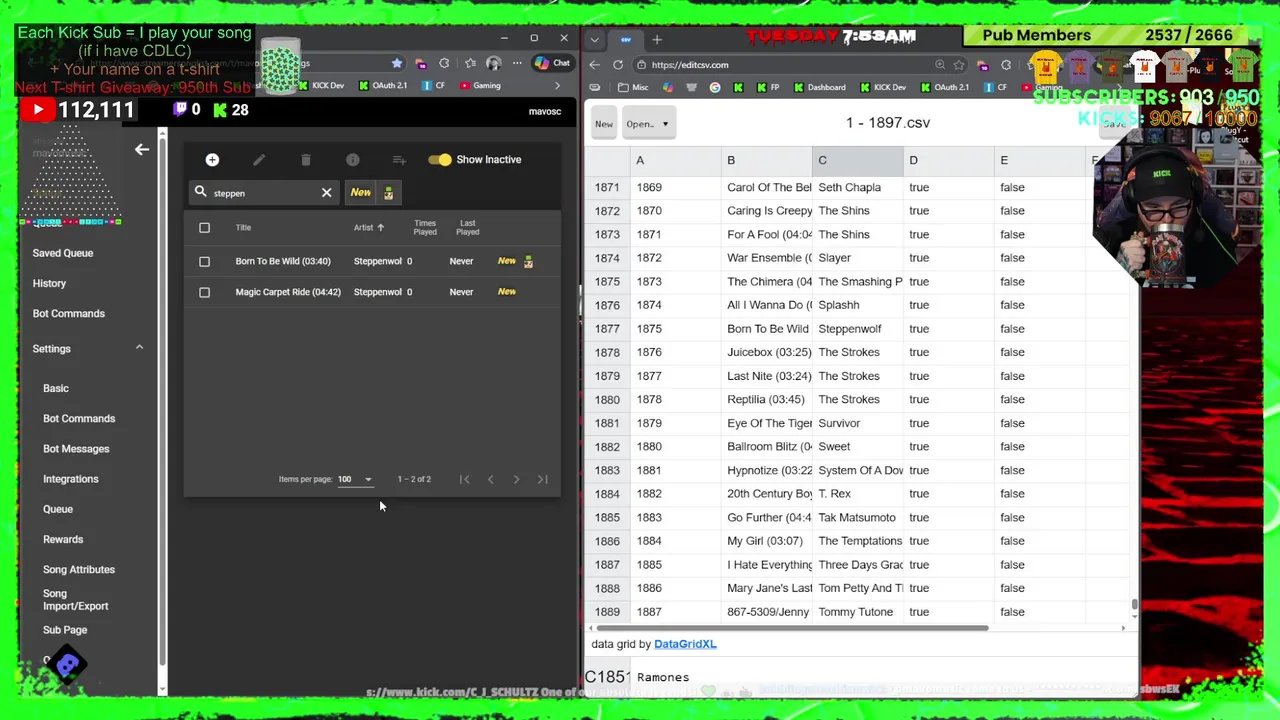The image size is (1280, 720).
Task: Click the amp icon on Born To Be Wild row
Action: pyautogui.click(x=529, y=262)
